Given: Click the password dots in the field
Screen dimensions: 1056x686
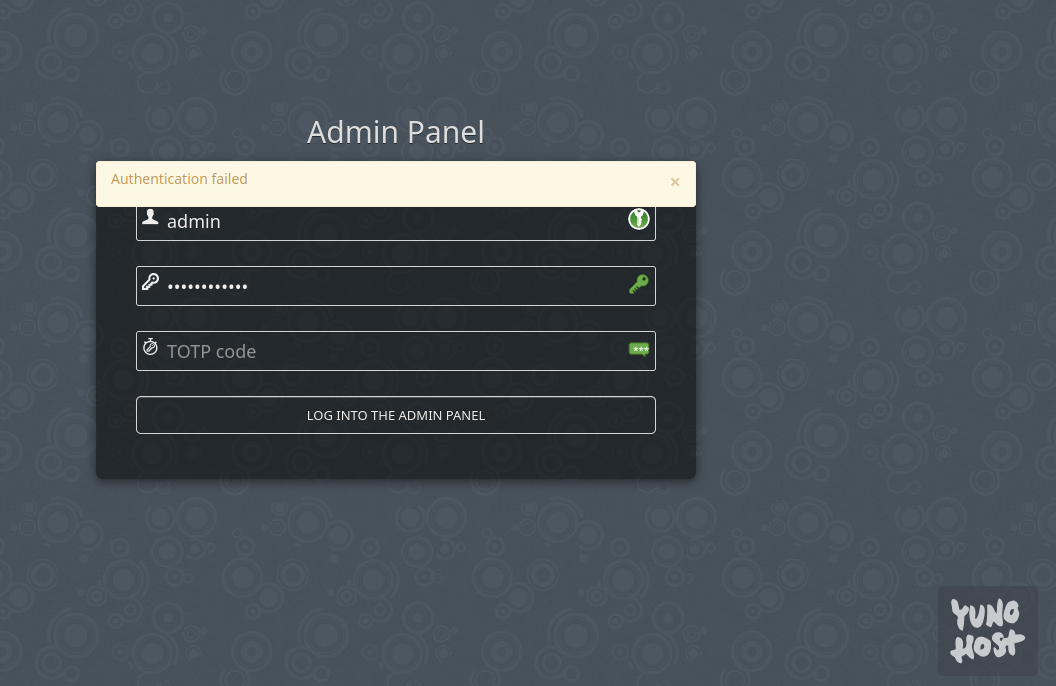Looking at the screenshot, I should [207, 287].
